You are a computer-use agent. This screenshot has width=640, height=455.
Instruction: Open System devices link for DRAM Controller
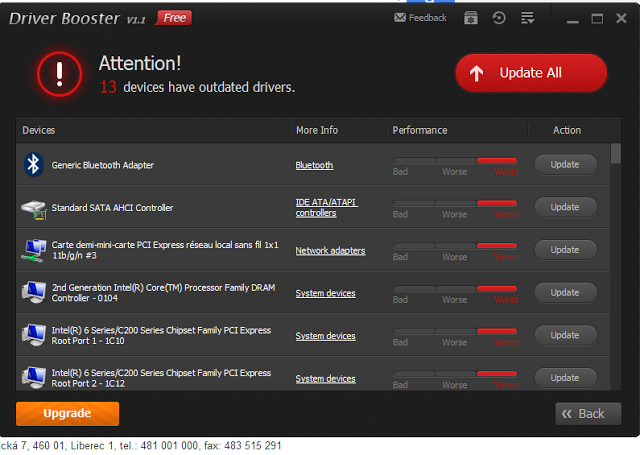pyautogui.click(x=325, y=293)
